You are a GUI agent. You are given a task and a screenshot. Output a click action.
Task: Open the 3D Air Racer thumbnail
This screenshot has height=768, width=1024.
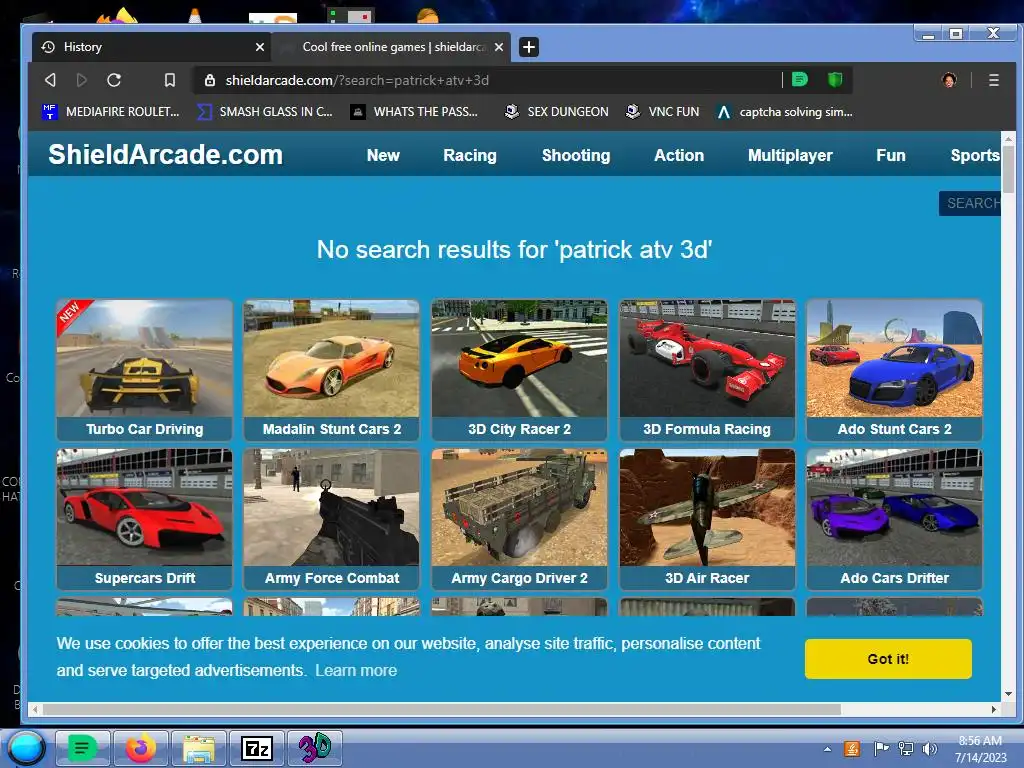coord(707,519)
